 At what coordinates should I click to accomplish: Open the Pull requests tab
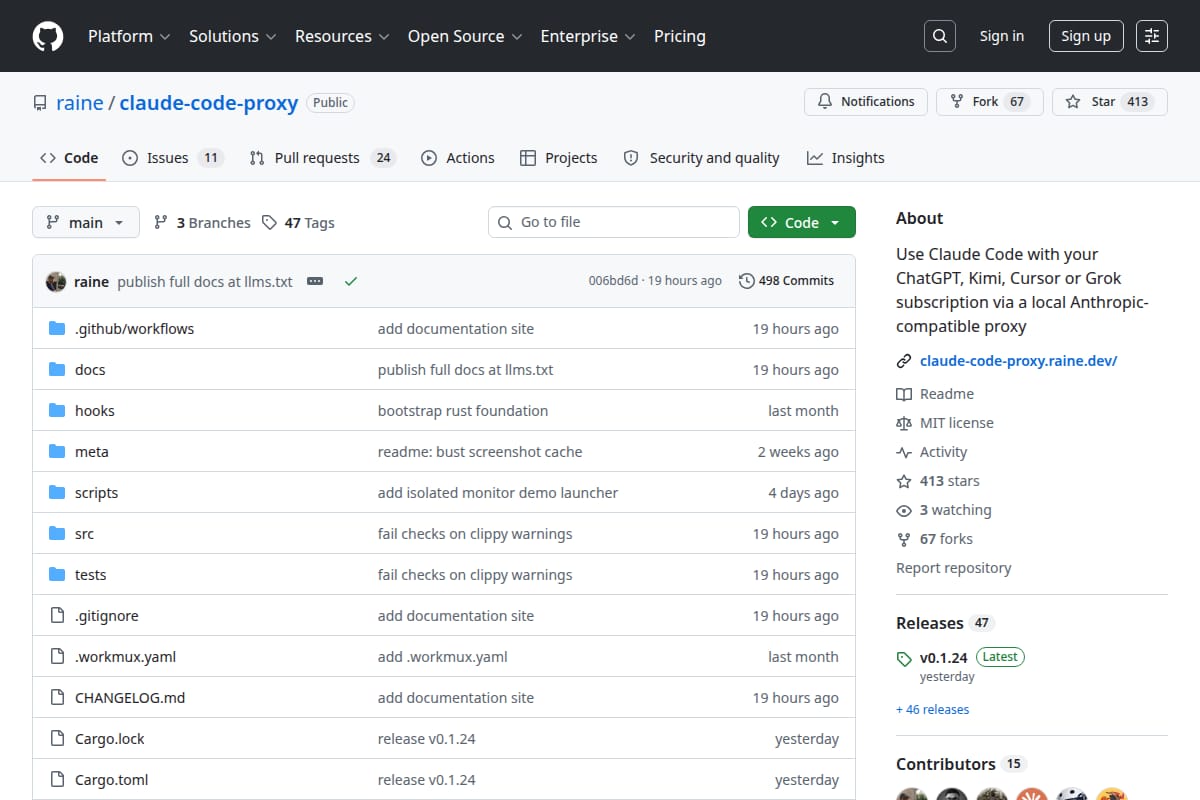click(323, 158)
